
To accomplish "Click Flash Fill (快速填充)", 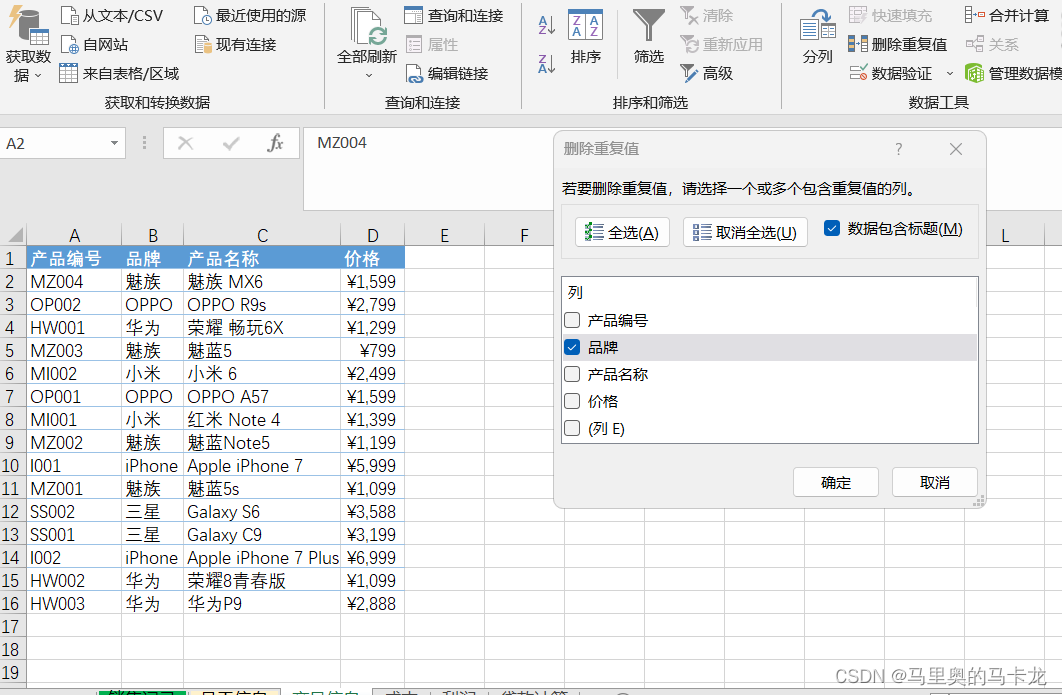I will [x=891, y=16].
